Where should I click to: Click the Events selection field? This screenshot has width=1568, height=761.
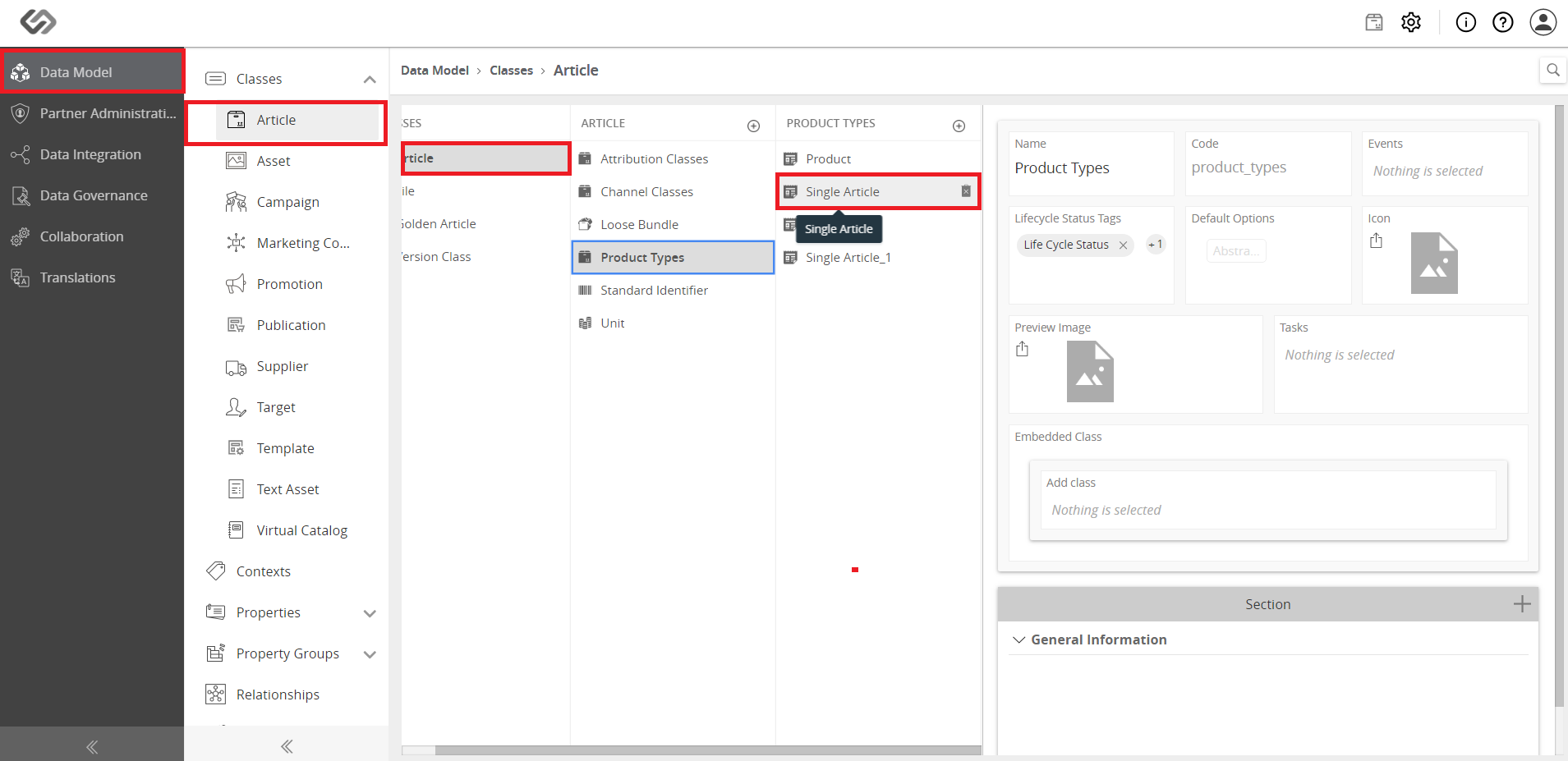click(1445, 171)
